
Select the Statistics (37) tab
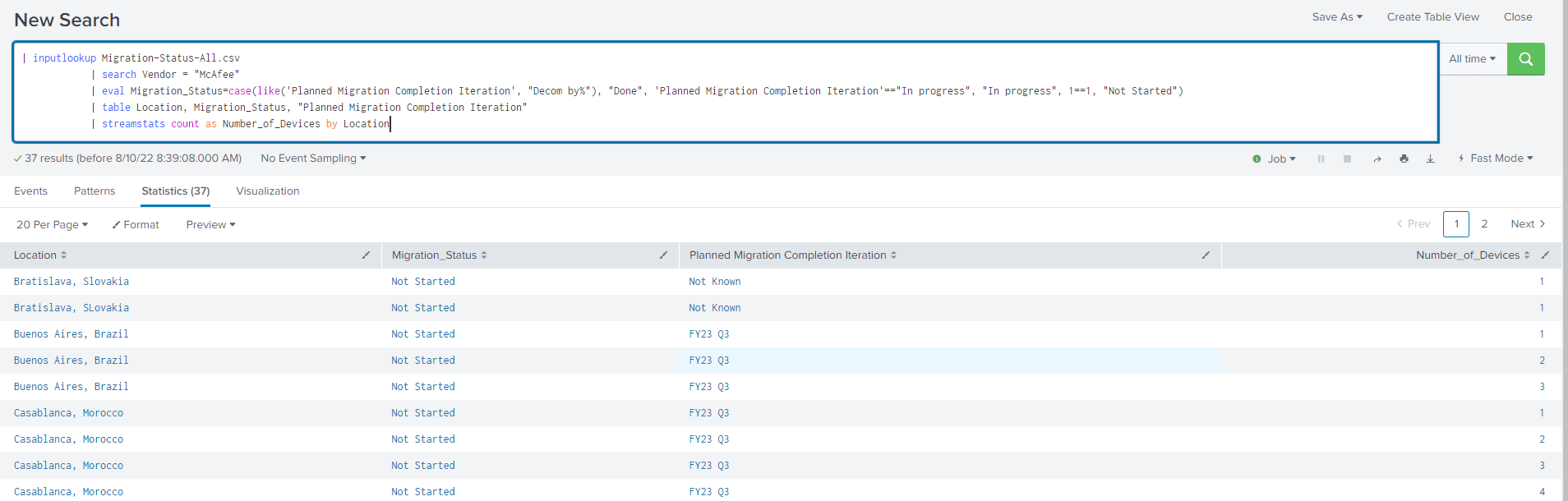pyautogui.click(x=176, y=191)
